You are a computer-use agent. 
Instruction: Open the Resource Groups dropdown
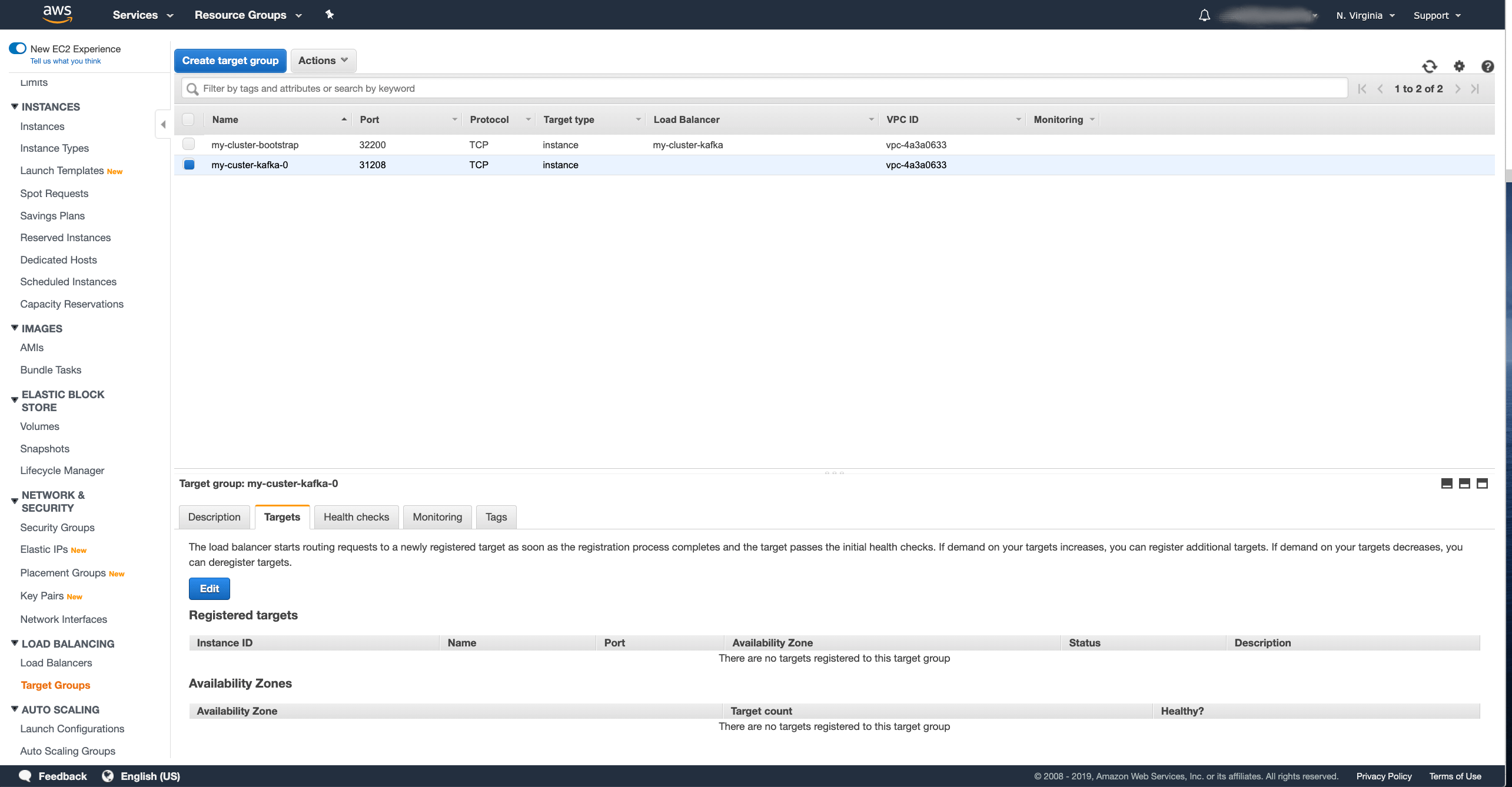click(x=248, y=15)
